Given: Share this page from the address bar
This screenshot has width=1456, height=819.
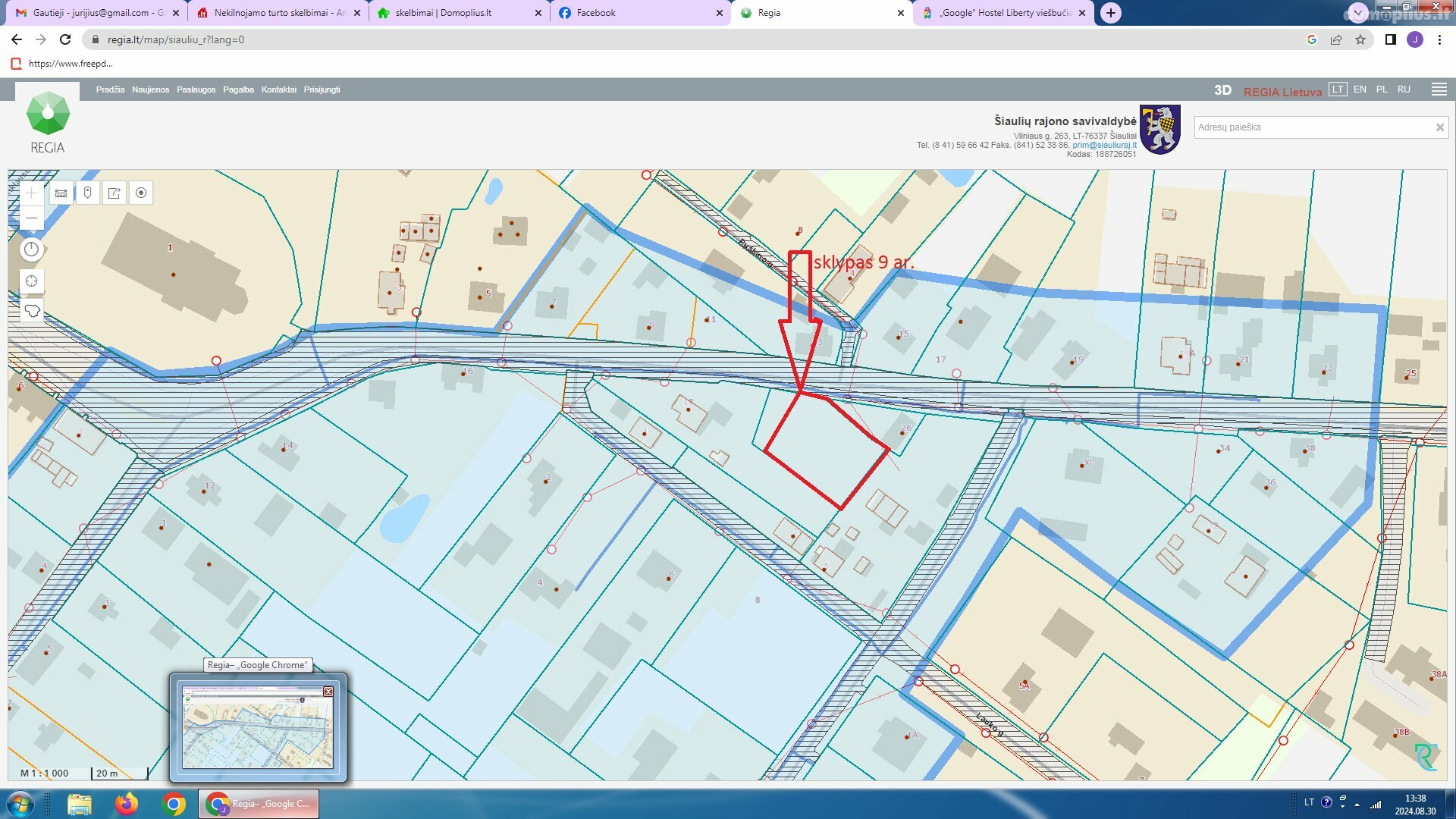Looking at the screenshot, I should pos(1336,39).
